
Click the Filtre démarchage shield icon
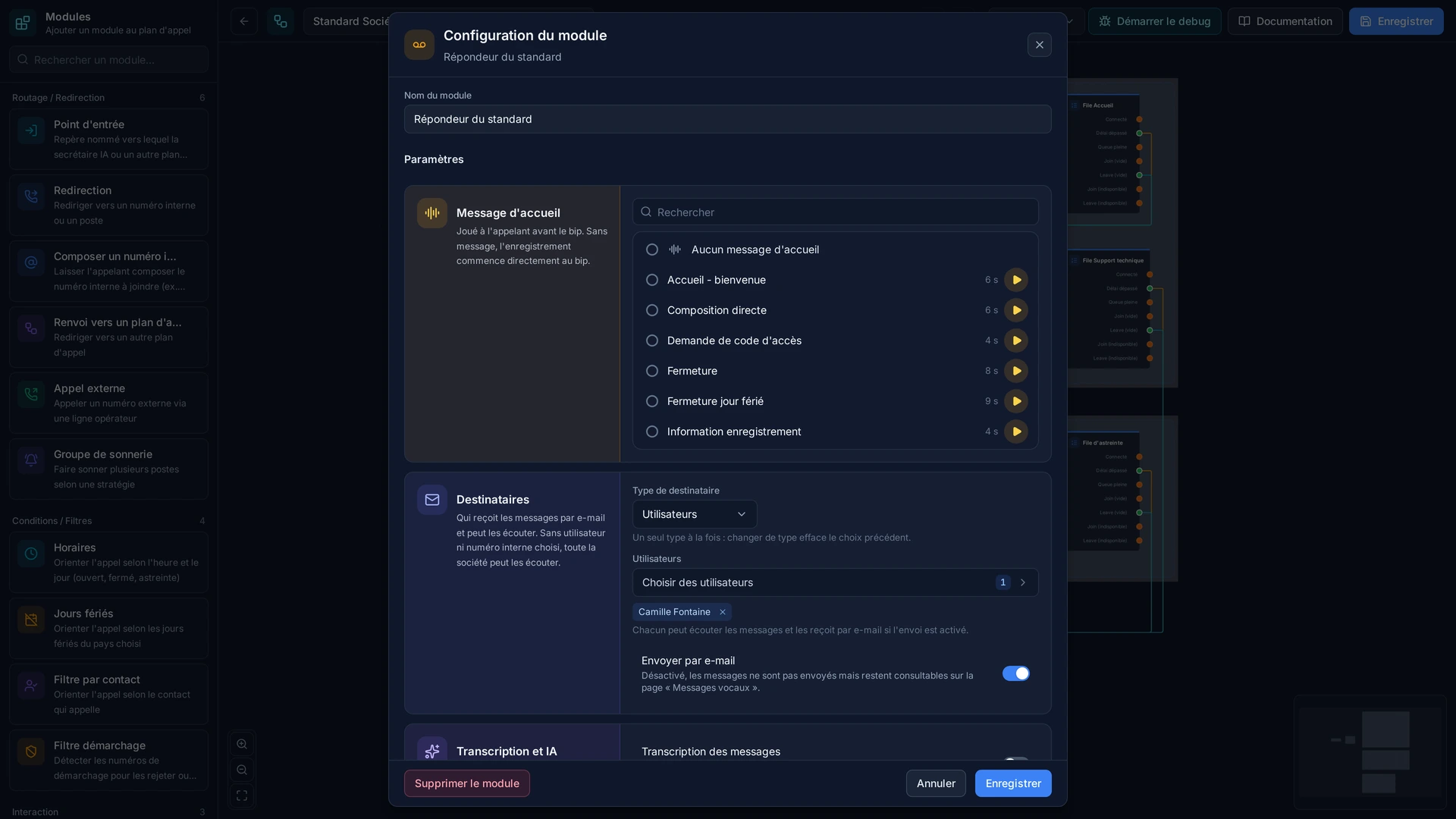[31, 752]
